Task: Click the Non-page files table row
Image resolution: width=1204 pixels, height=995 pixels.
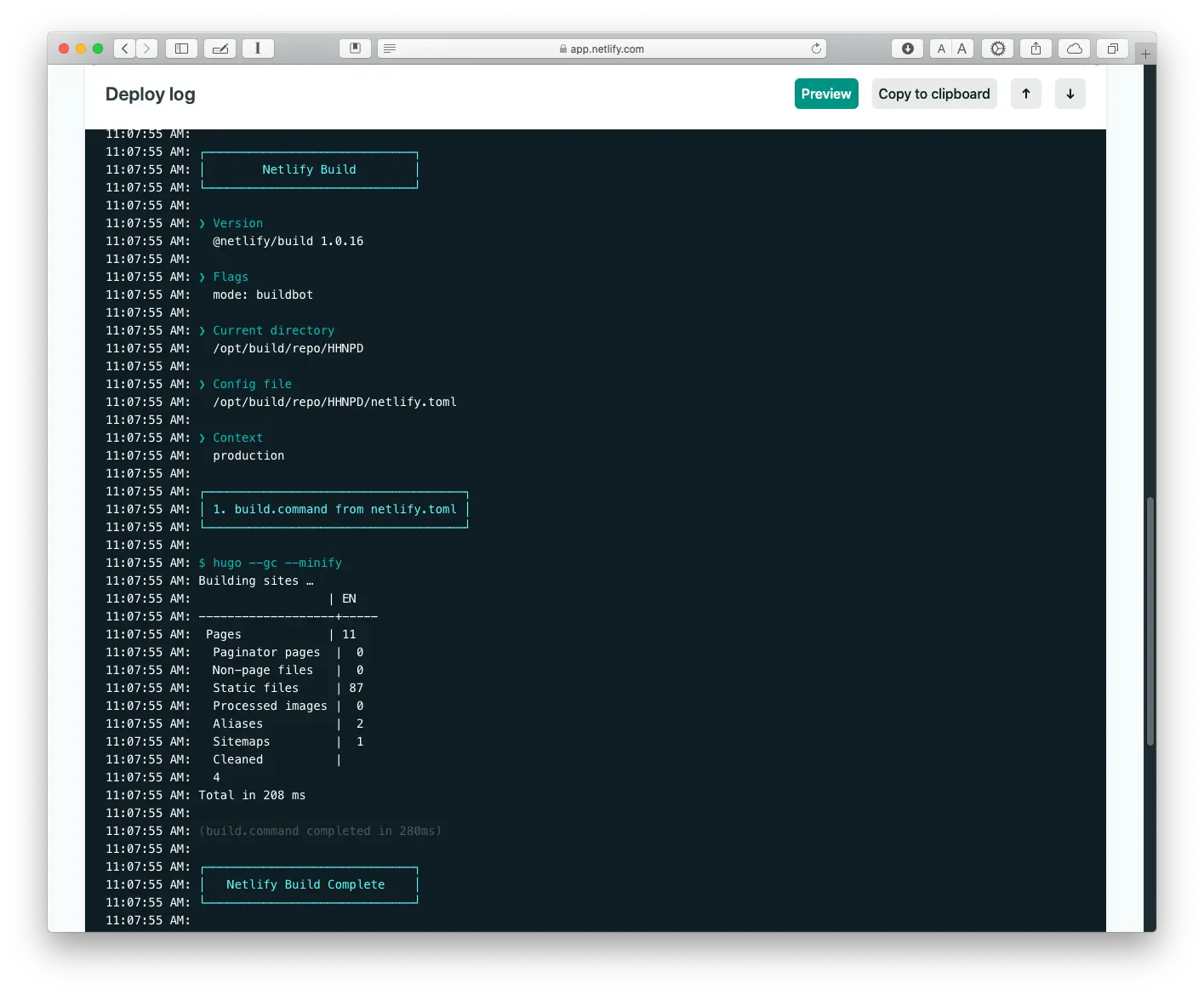Action: click(x=288, y=670)
